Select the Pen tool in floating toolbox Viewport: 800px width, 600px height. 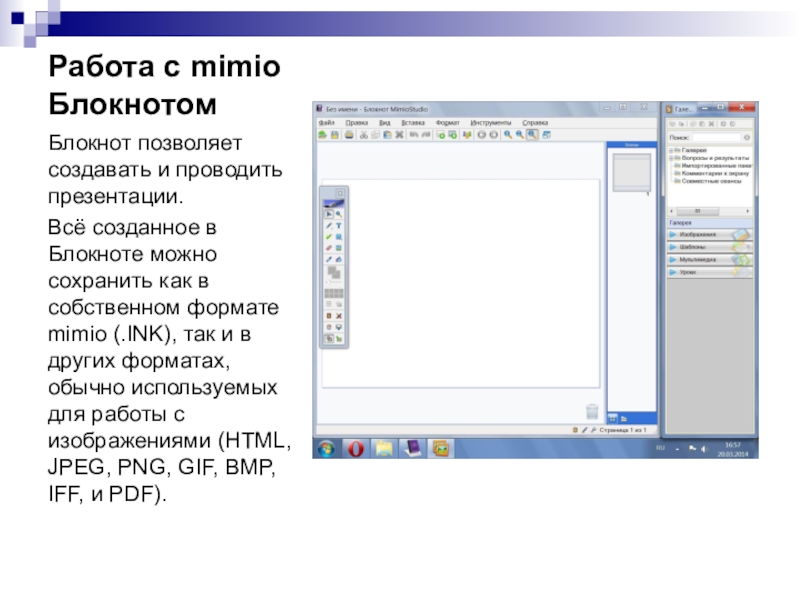coord(329,226)
